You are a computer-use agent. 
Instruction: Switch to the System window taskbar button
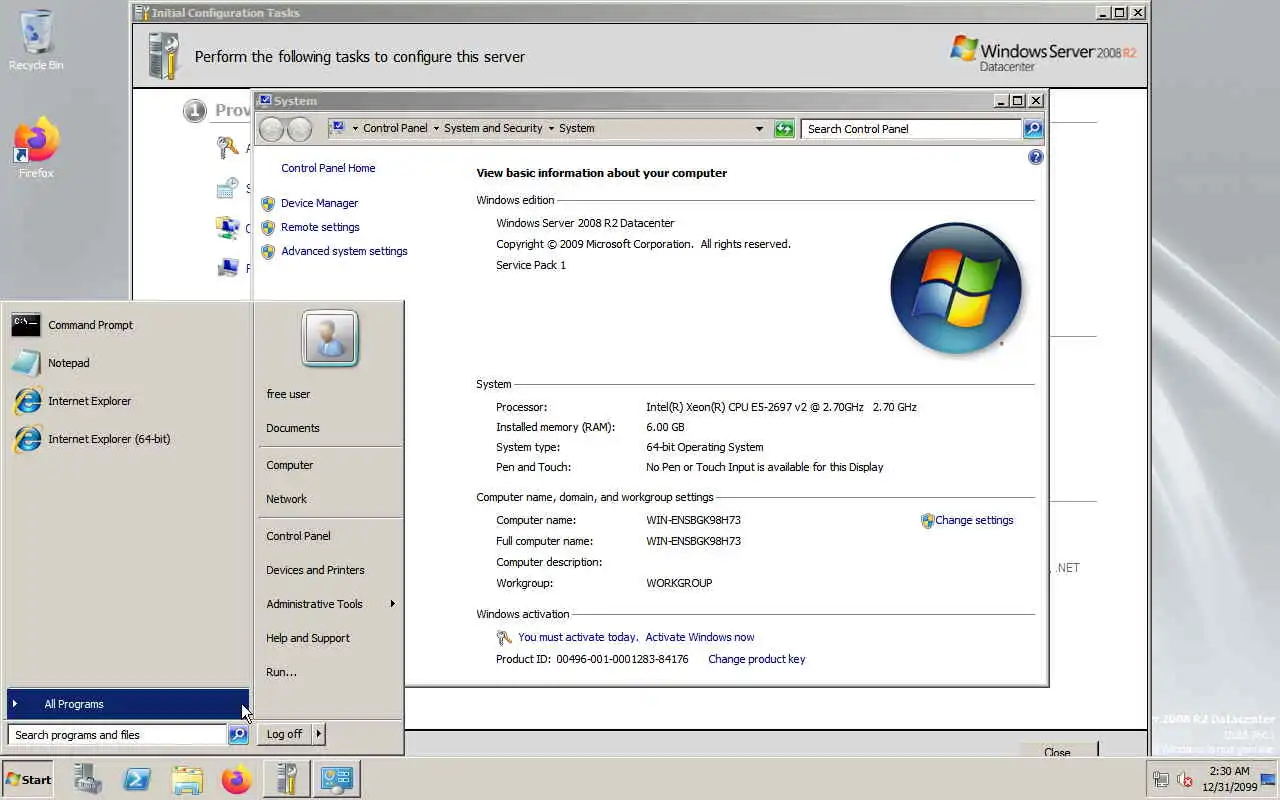(x=336, y=779)
